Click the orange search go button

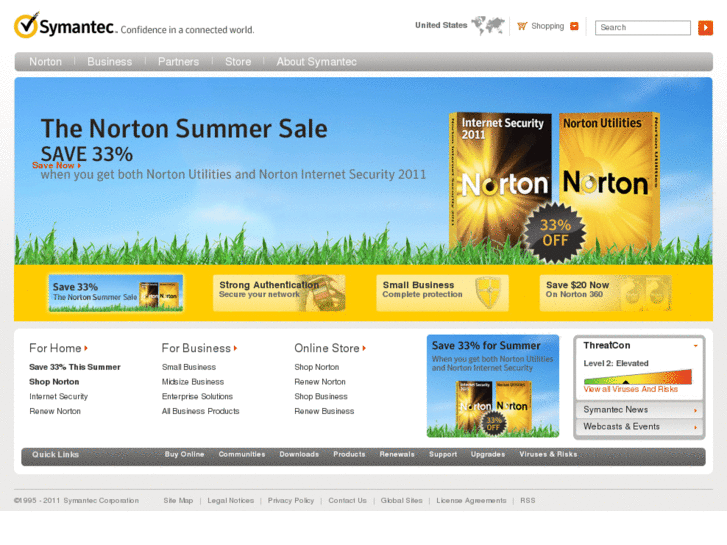(x=705, y=27)
